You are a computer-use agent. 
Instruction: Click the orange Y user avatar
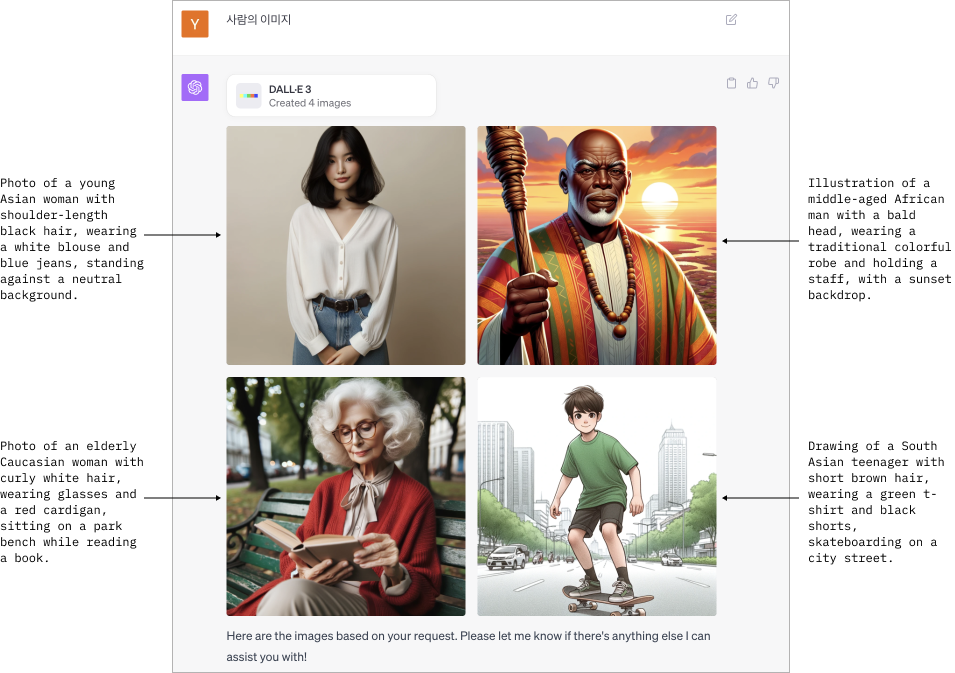click(195, 24)
